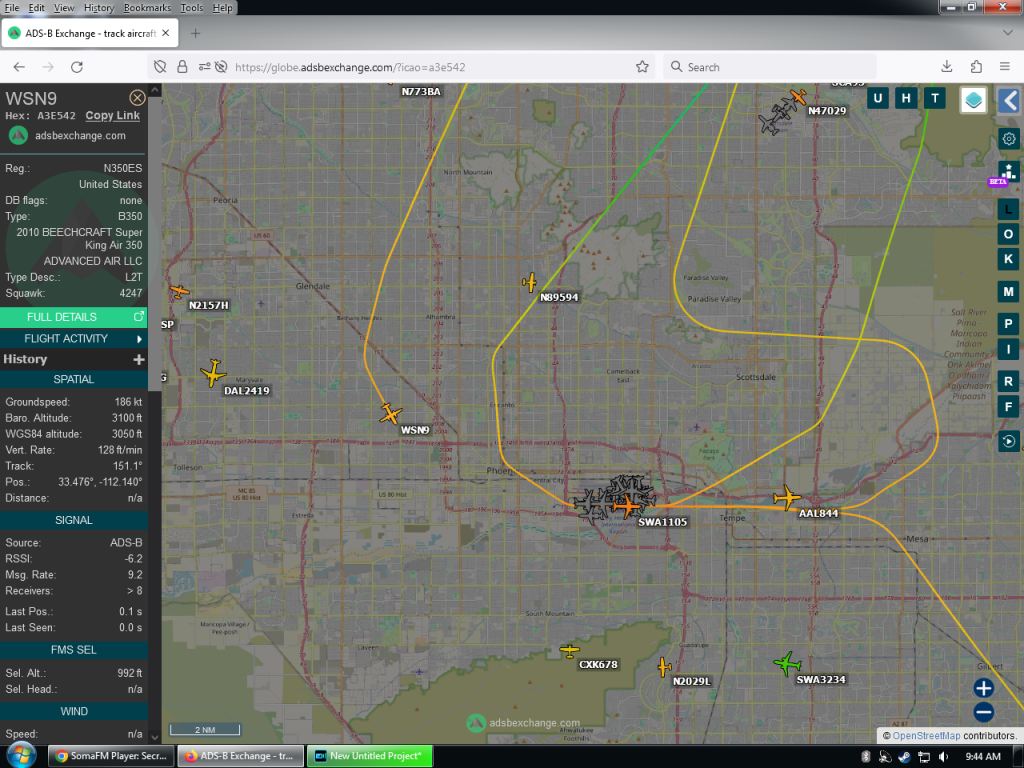Click the taskbar volume speaker icon
This screenshot has height=768, width=1024.
(943, 757)
